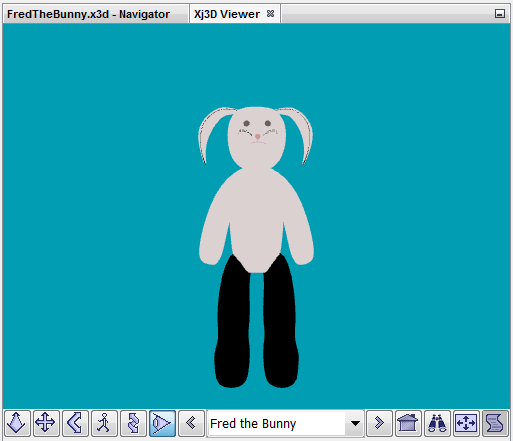Select the Tilt navigation mode icon
Viewport: 513px width, 441px height.
pyautogui.click(x=75, y=423)
